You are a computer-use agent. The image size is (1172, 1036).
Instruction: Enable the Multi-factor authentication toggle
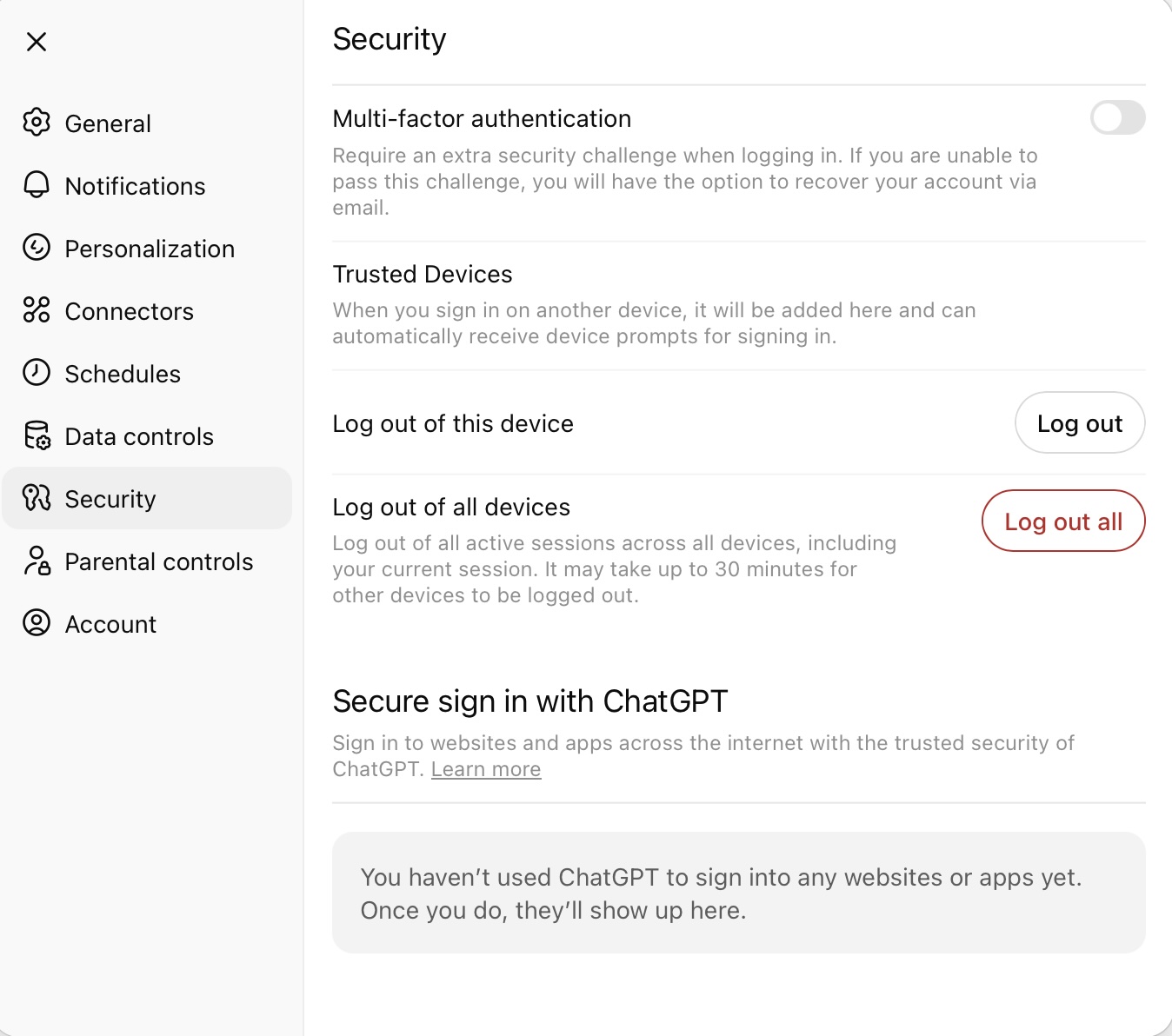[x=1117, y=117]
